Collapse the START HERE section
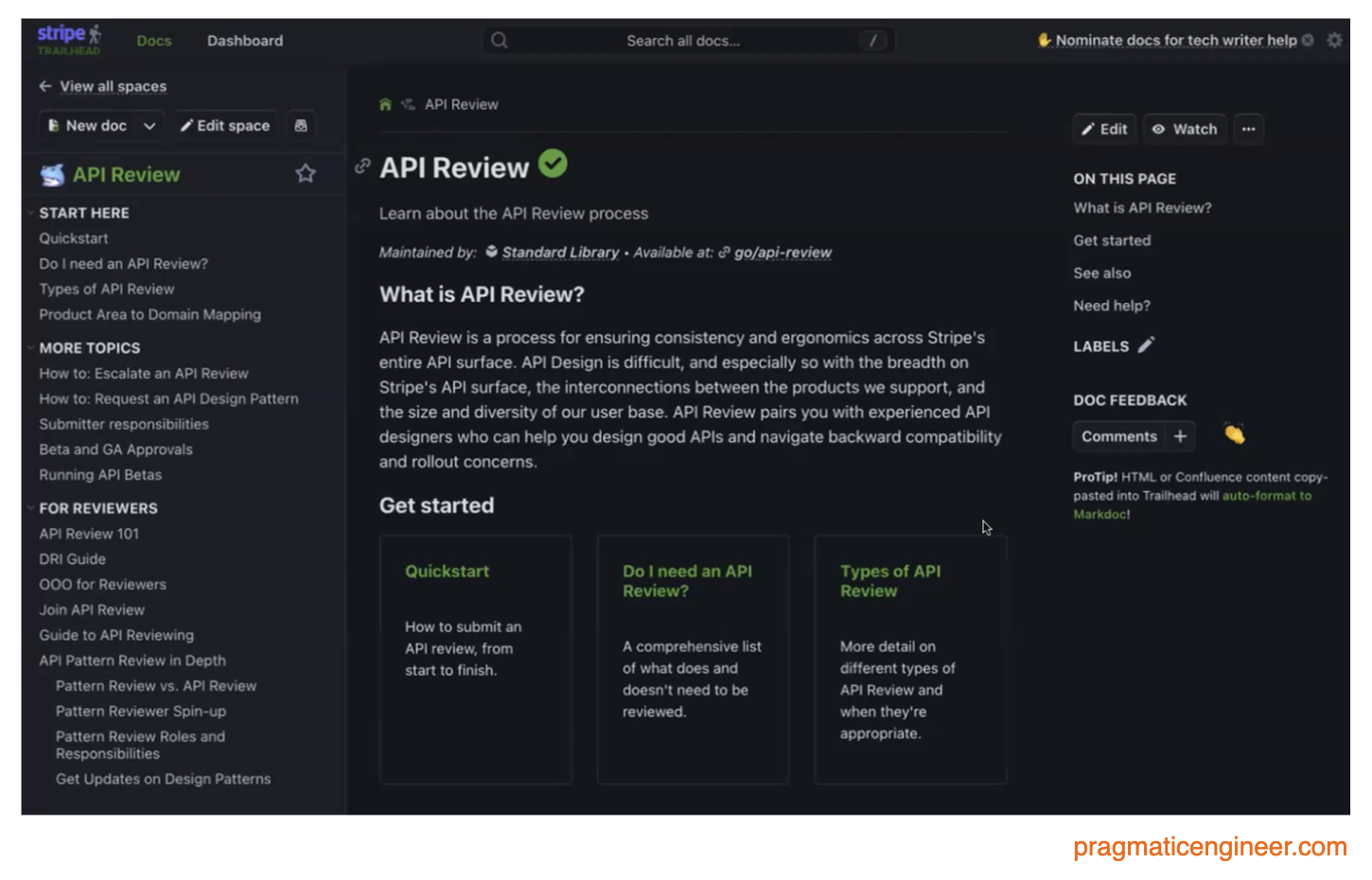Screen dimensions: 1372x880 (31, 213)
